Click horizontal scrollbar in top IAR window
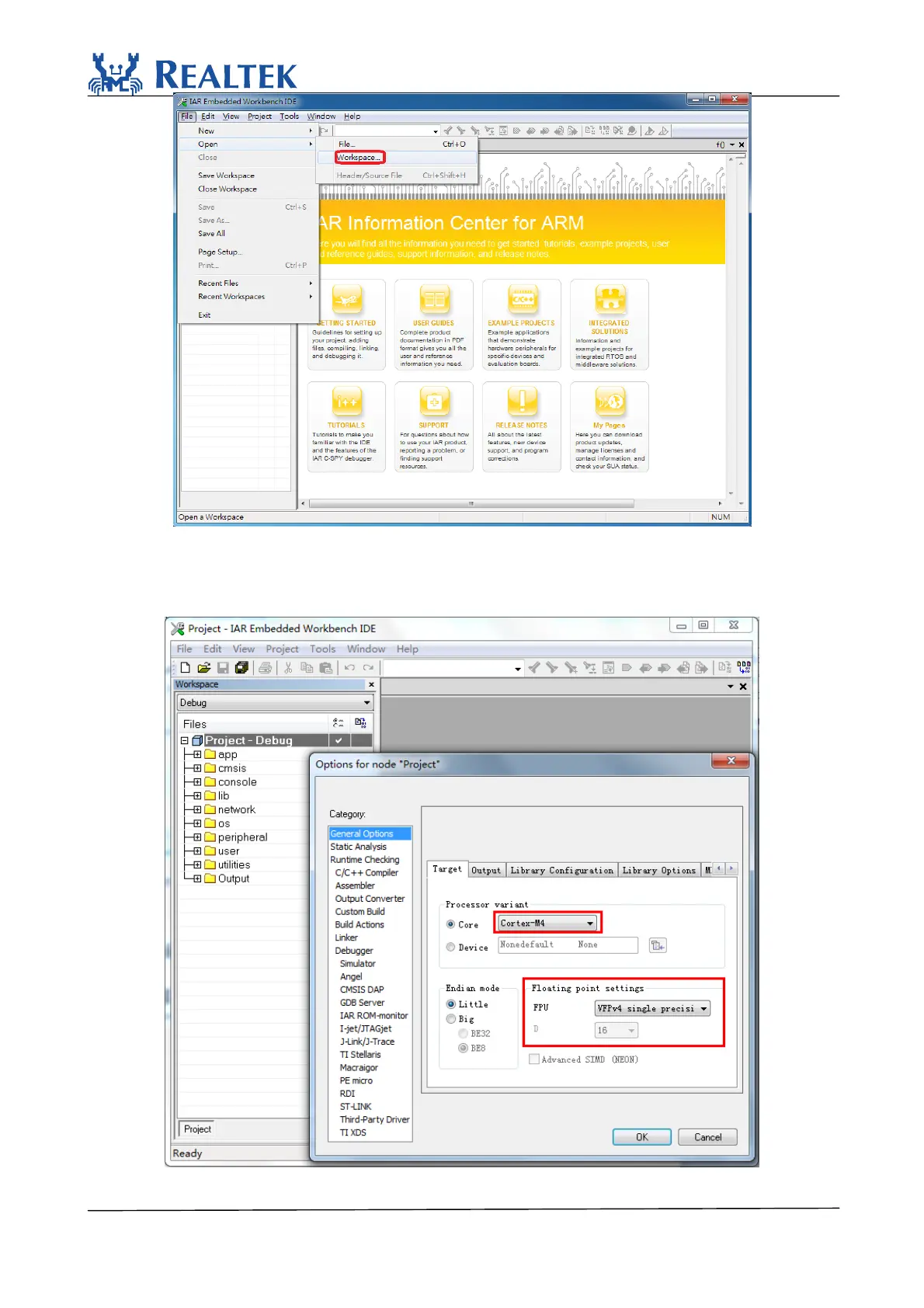Viewport: 924px width, 1308px height. 471,503
